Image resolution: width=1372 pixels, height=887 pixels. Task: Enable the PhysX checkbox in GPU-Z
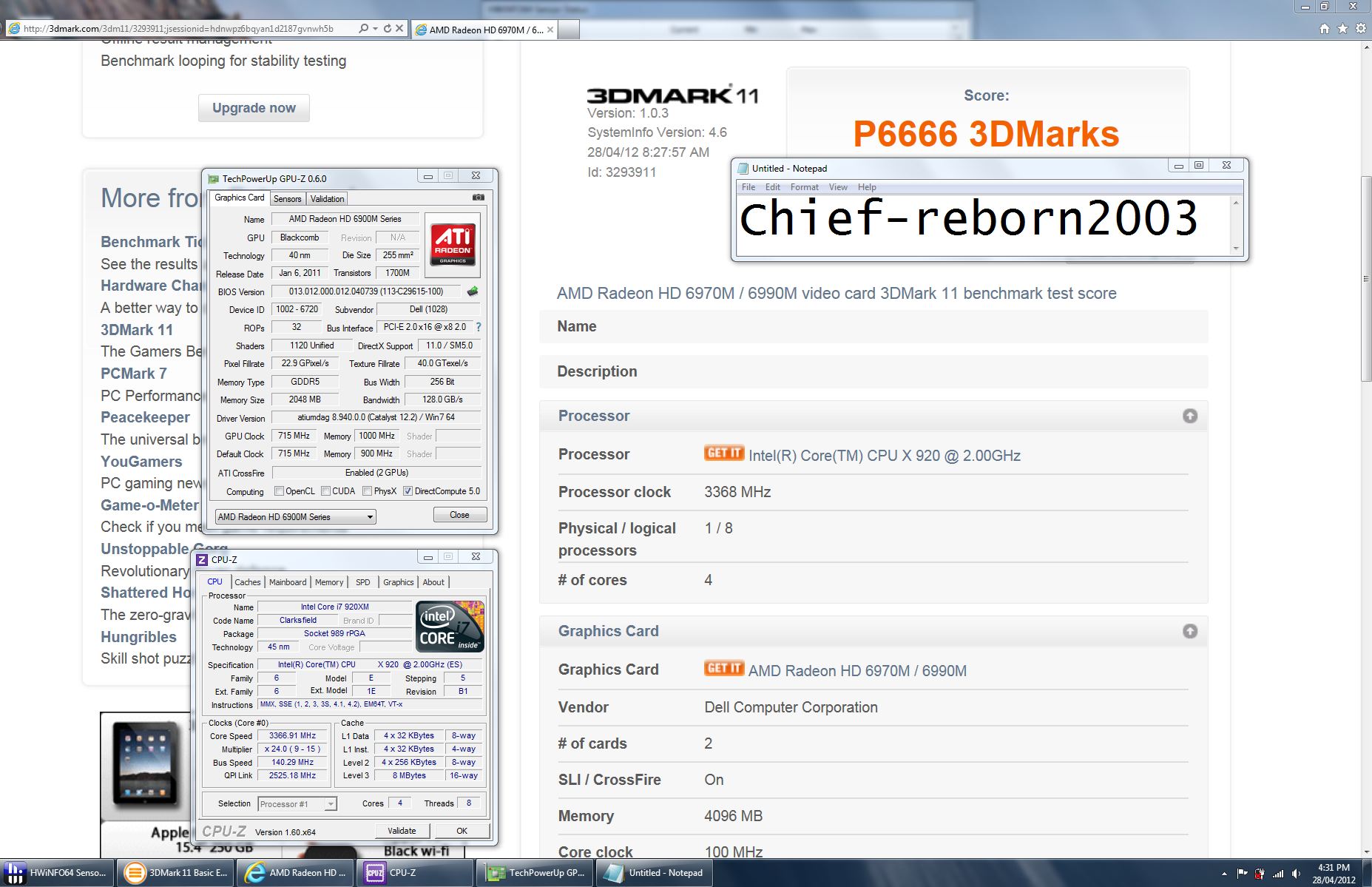click(x=367, y=491)
